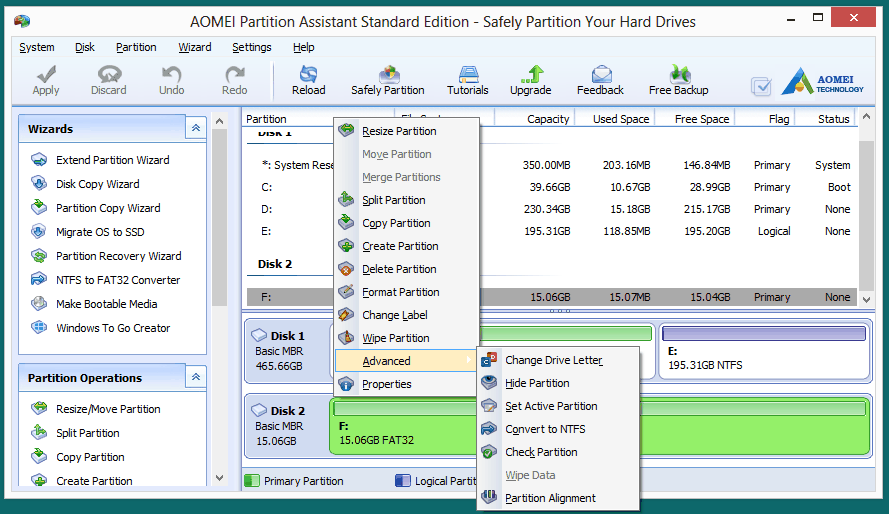Sort by Used Space column header
The image size is (889, 514).
coord(616,118)
